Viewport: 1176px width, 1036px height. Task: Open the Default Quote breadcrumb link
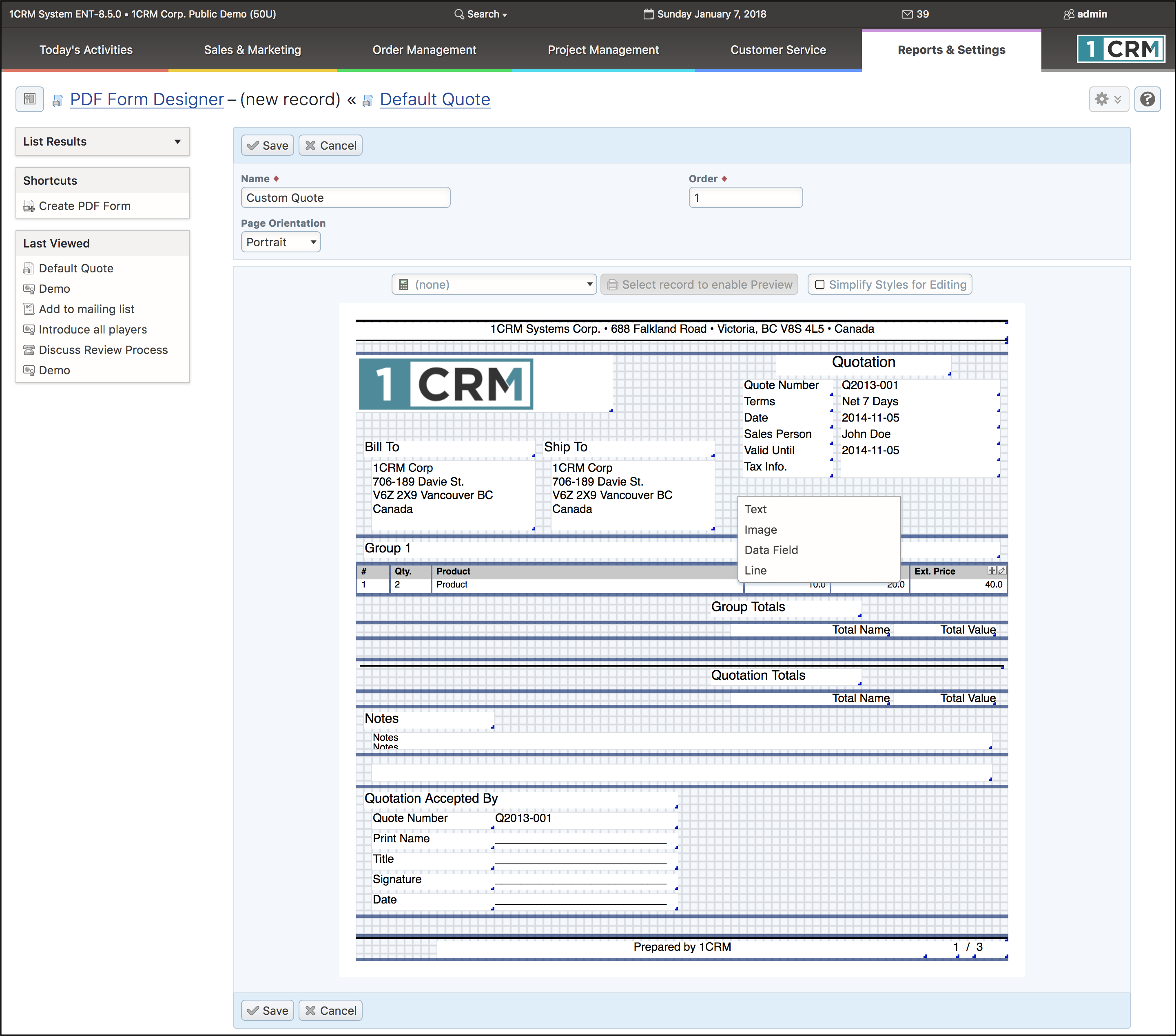point(434,99)
